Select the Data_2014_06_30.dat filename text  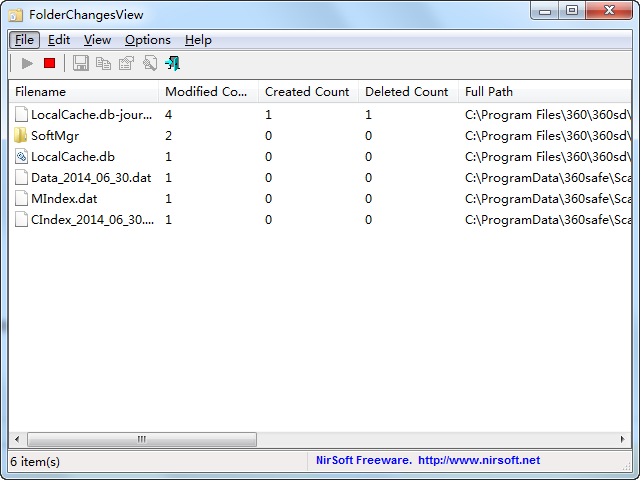pyautogui.click(x=91, y=178)
